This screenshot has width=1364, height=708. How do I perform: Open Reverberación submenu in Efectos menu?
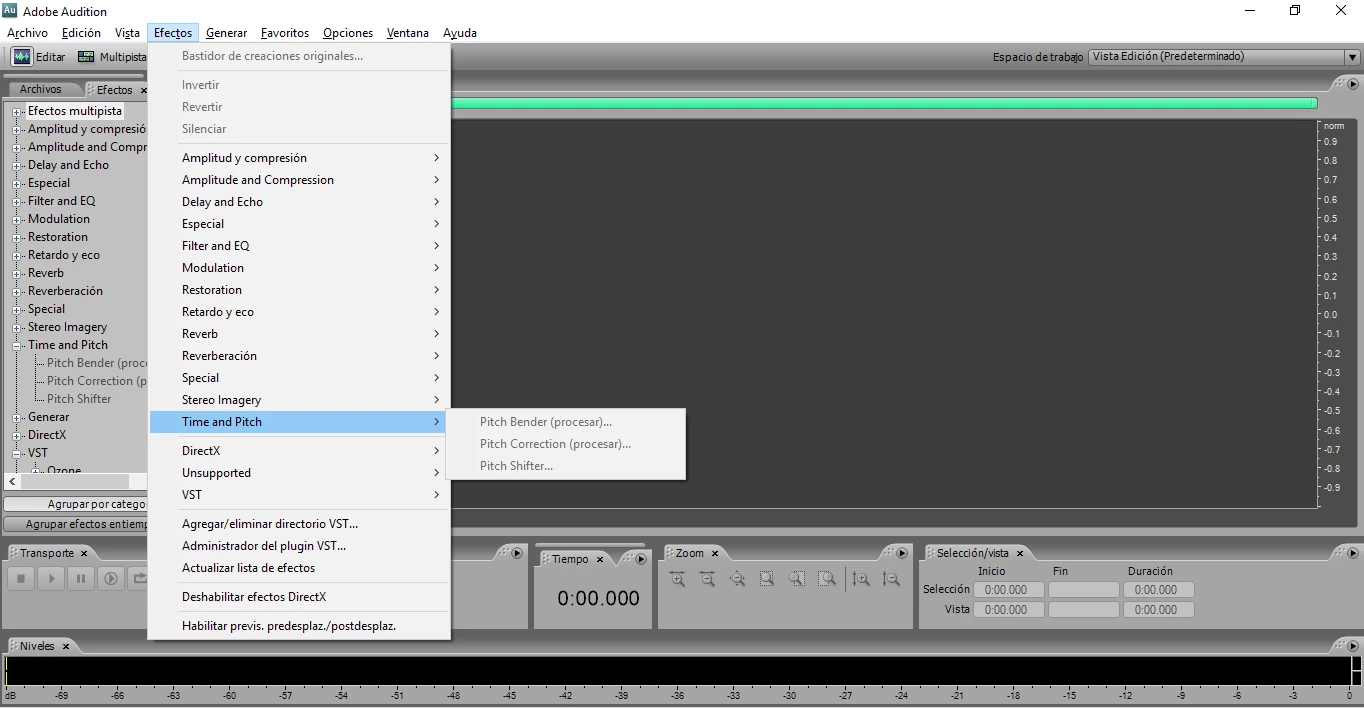[299, 356]
